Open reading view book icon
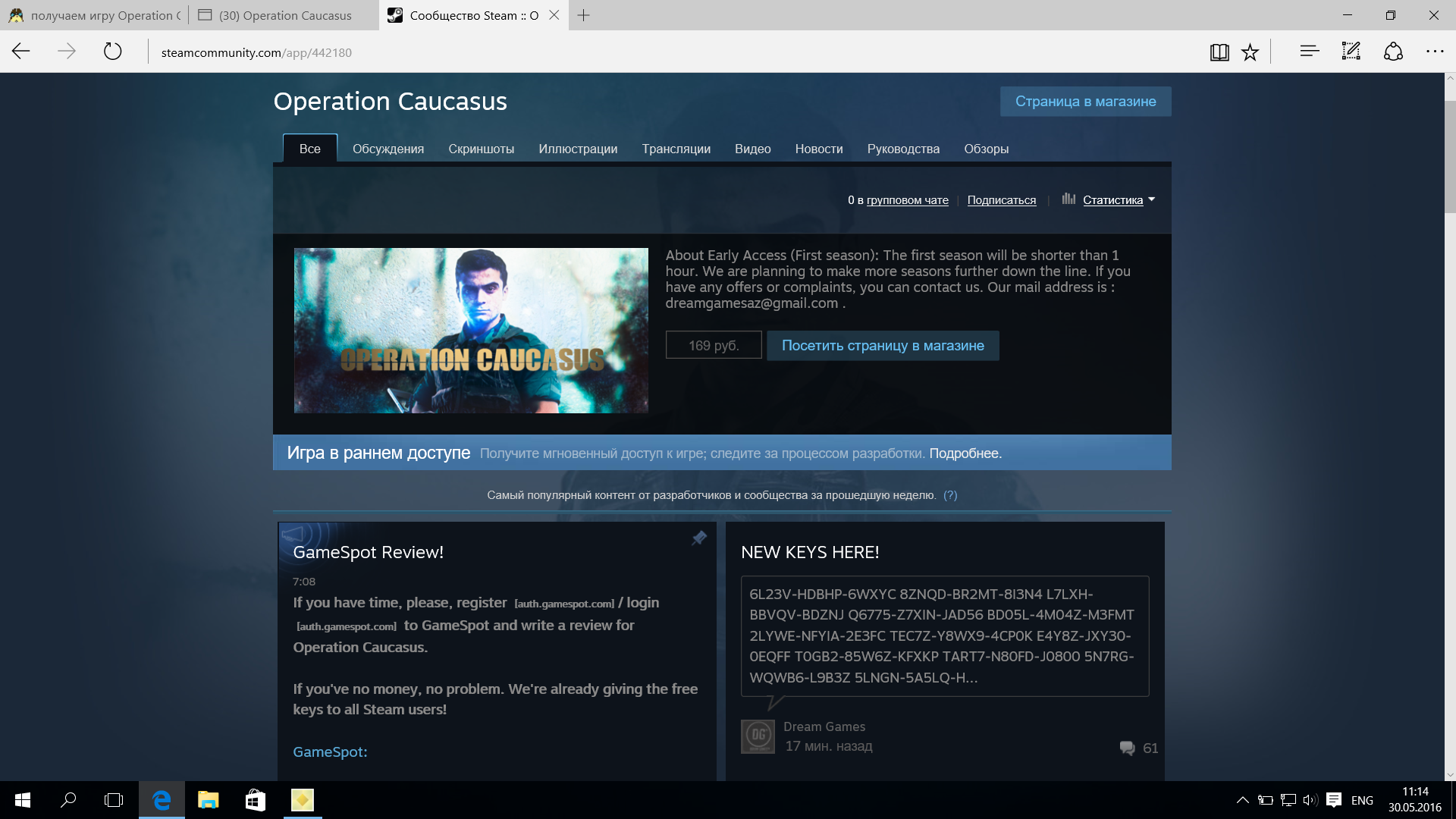This screenshot has width=1456, height=819. pyautogui.click(x=1219, y=52)
